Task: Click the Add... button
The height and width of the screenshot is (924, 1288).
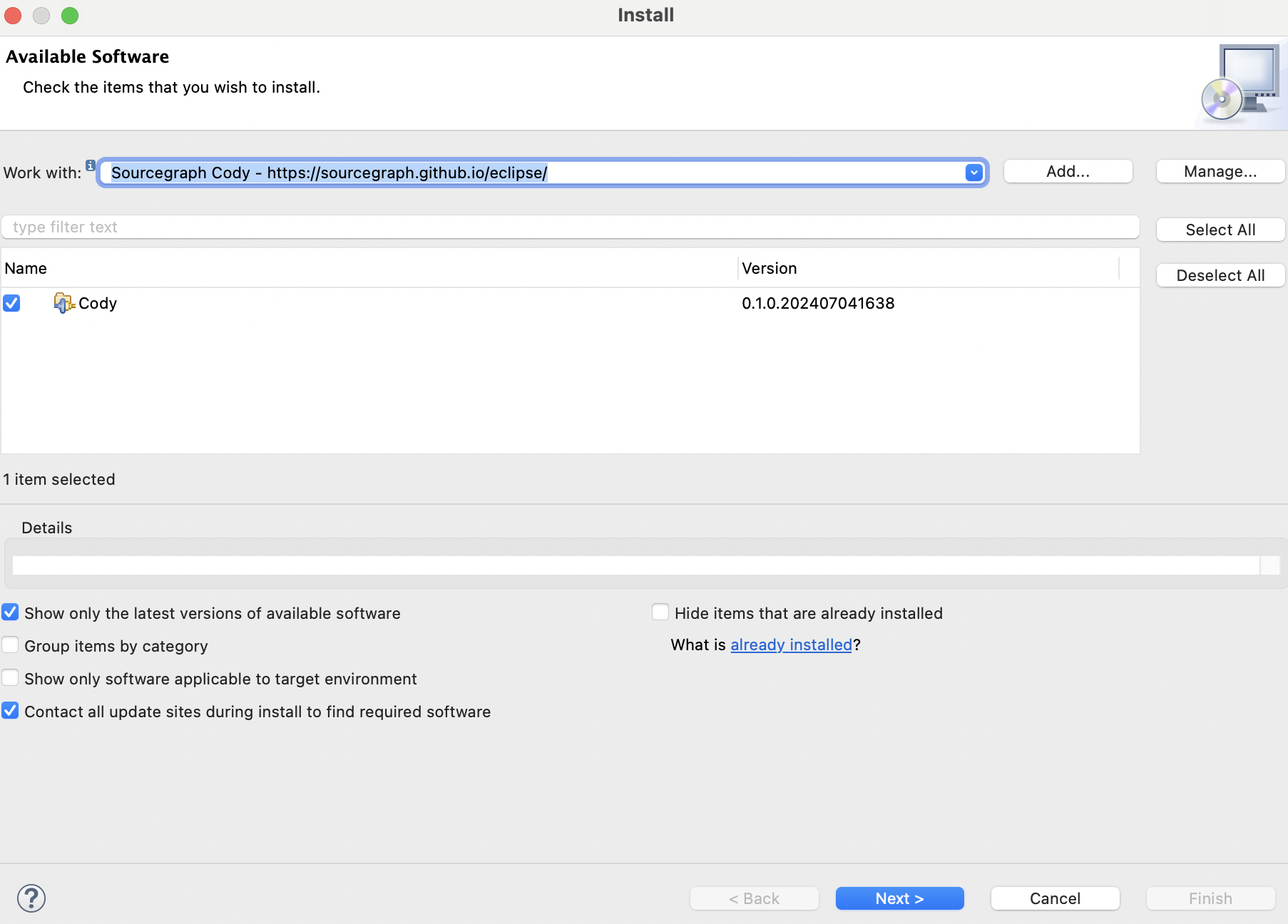Action: (x=1068, y=171)
